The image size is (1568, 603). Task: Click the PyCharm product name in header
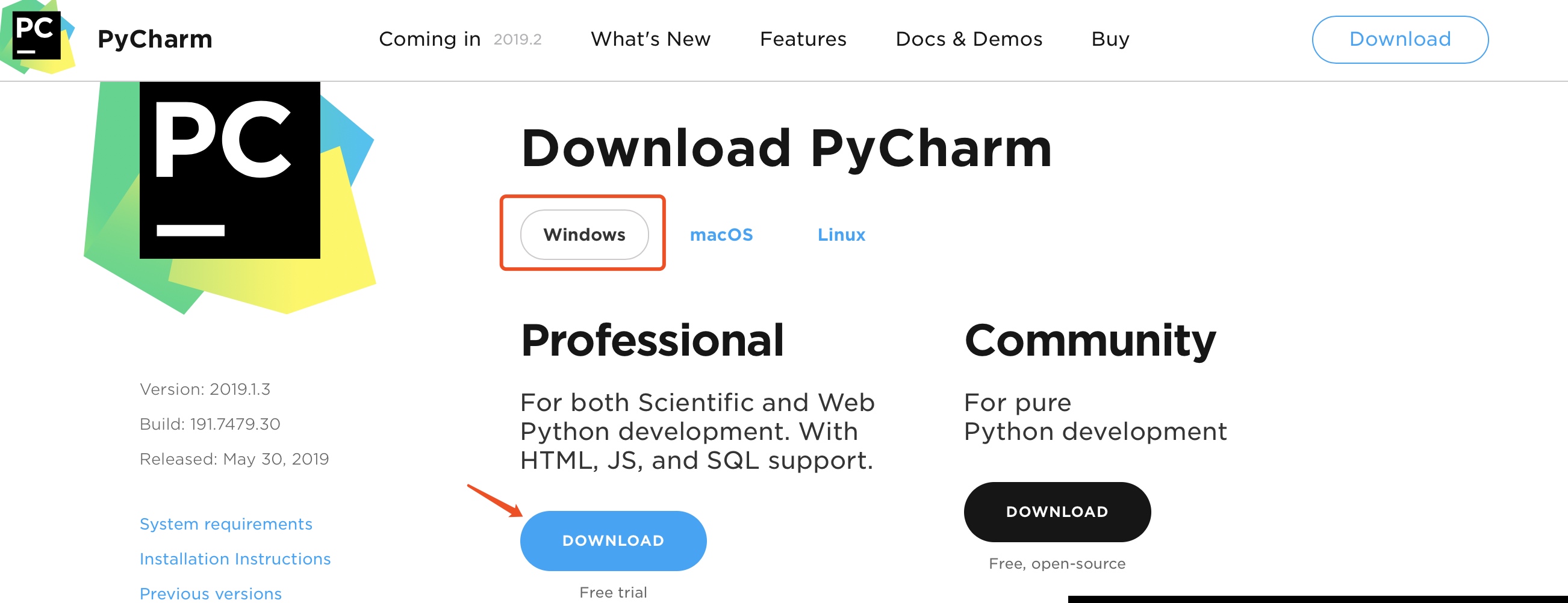[155, 39]
